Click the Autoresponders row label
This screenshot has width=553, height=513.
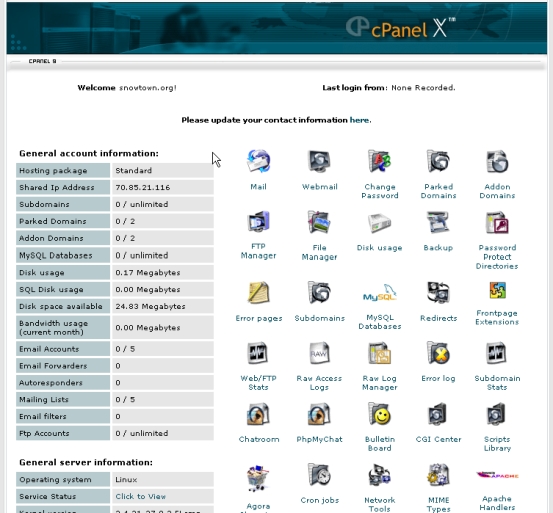[51, 383]
